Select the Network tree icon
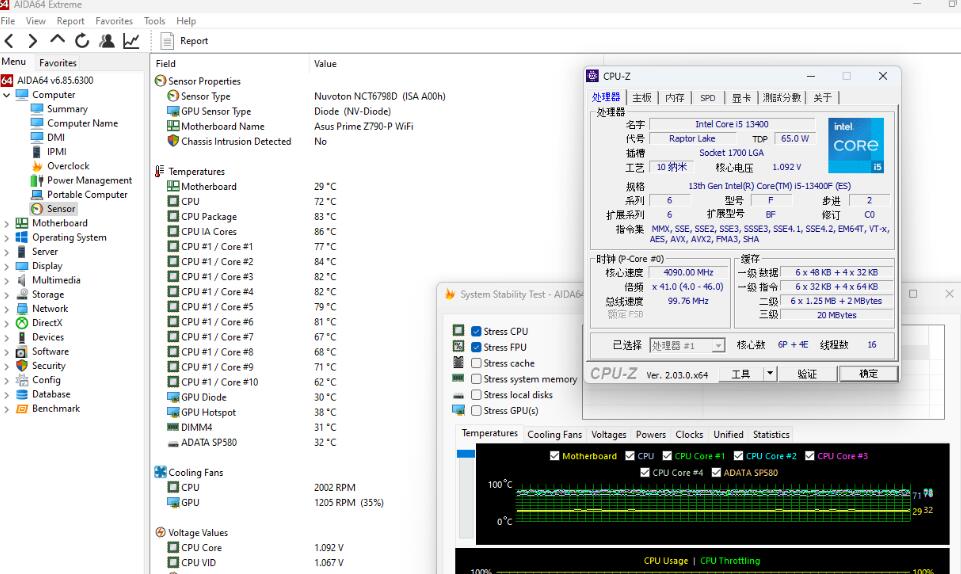Viewport: 961px width, 574px height. coord(22,309)
